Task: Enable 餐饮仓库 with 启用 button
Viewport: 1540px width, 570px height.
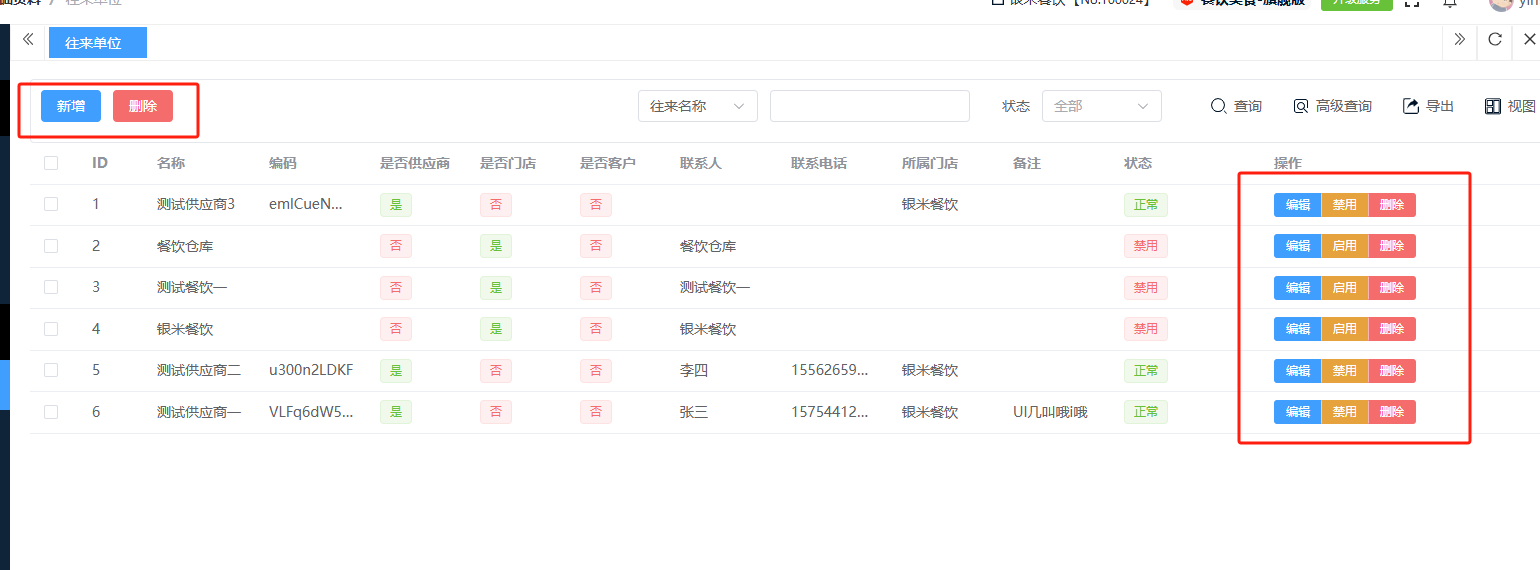Action: coord(1344,246)
